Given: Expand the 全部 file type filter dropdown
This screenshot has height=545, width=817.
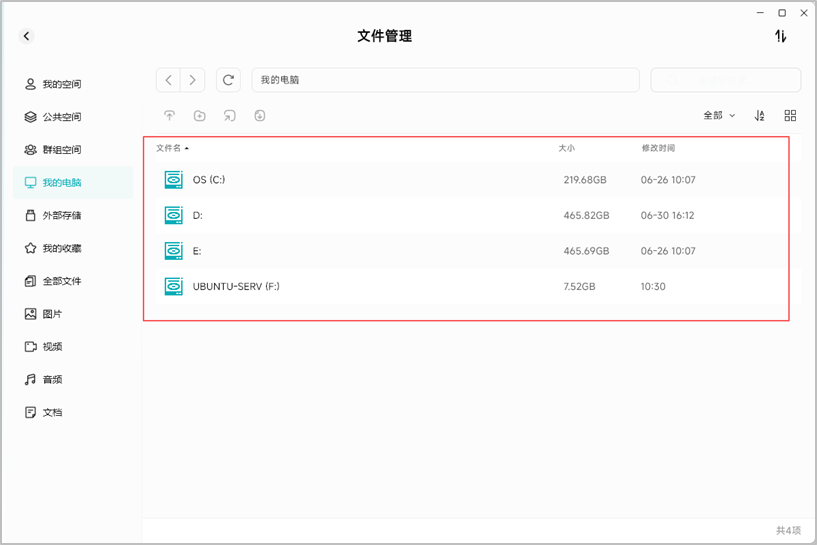Looking at the screenshot, I should click(719, 116).
